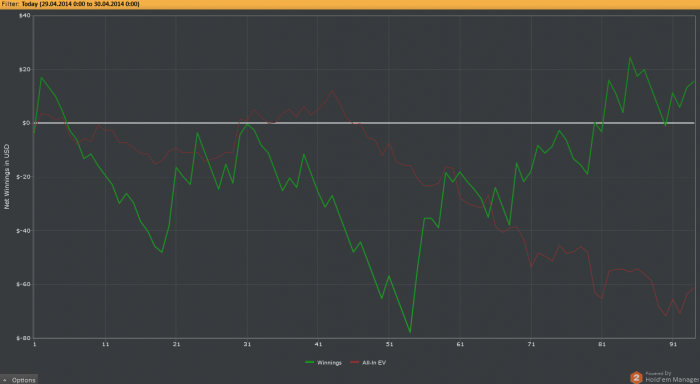Image resolution: width=700 pixels, height=384 pixels.
Task: Click the $20 y-axis label
Action: pos(25,70)
